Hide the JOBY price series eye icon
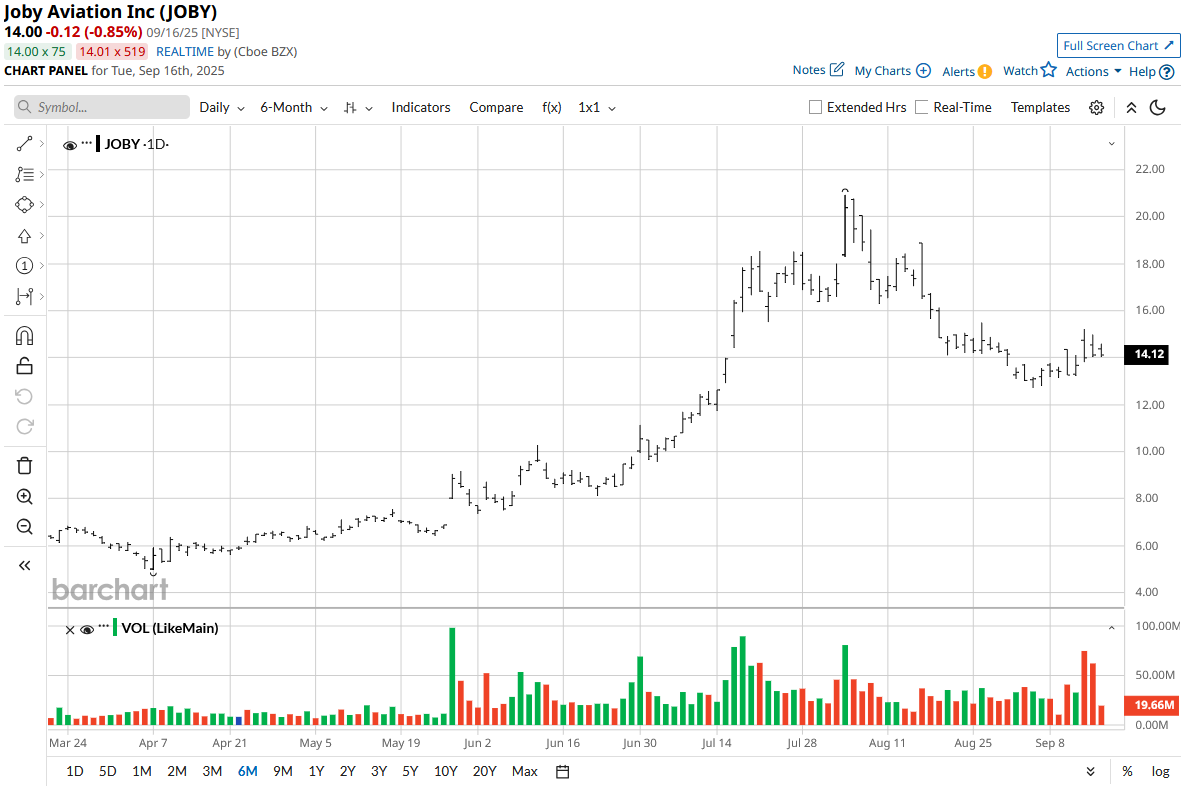This screenshot has width=1194, height=812. [69, 145]
